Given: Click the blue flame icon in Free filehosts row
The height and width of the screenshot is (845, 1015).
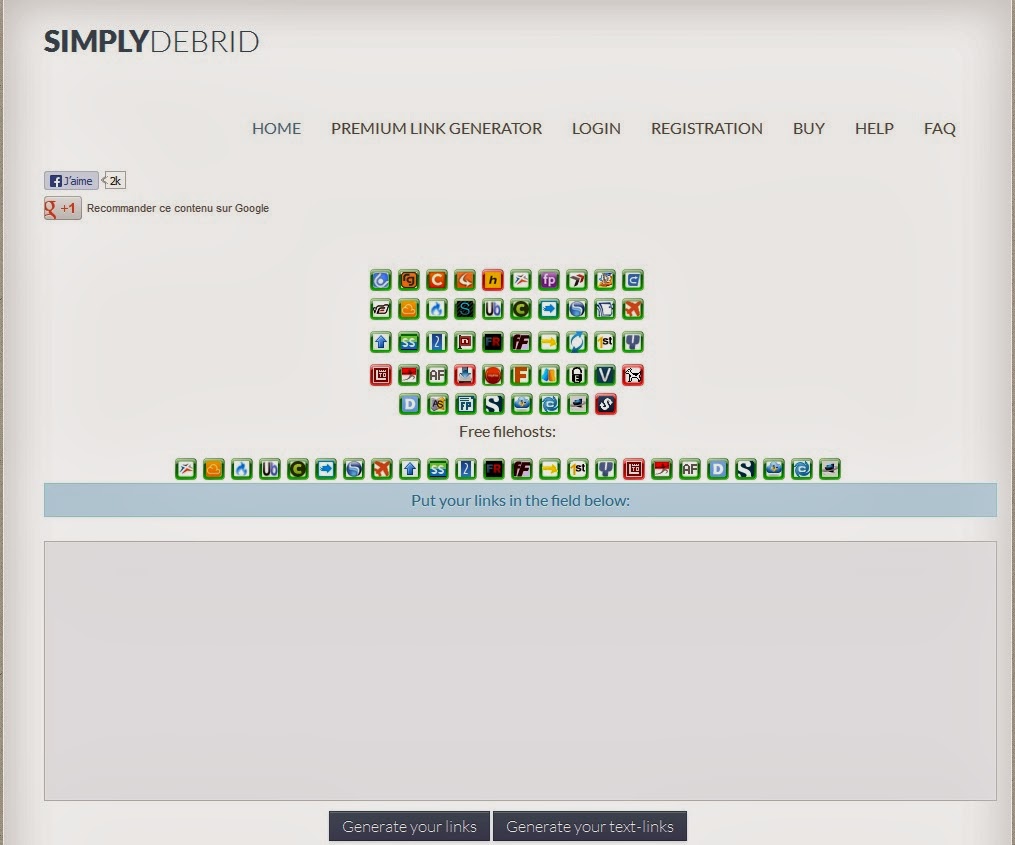Looking at the screenshot, I should click(241, 469).
